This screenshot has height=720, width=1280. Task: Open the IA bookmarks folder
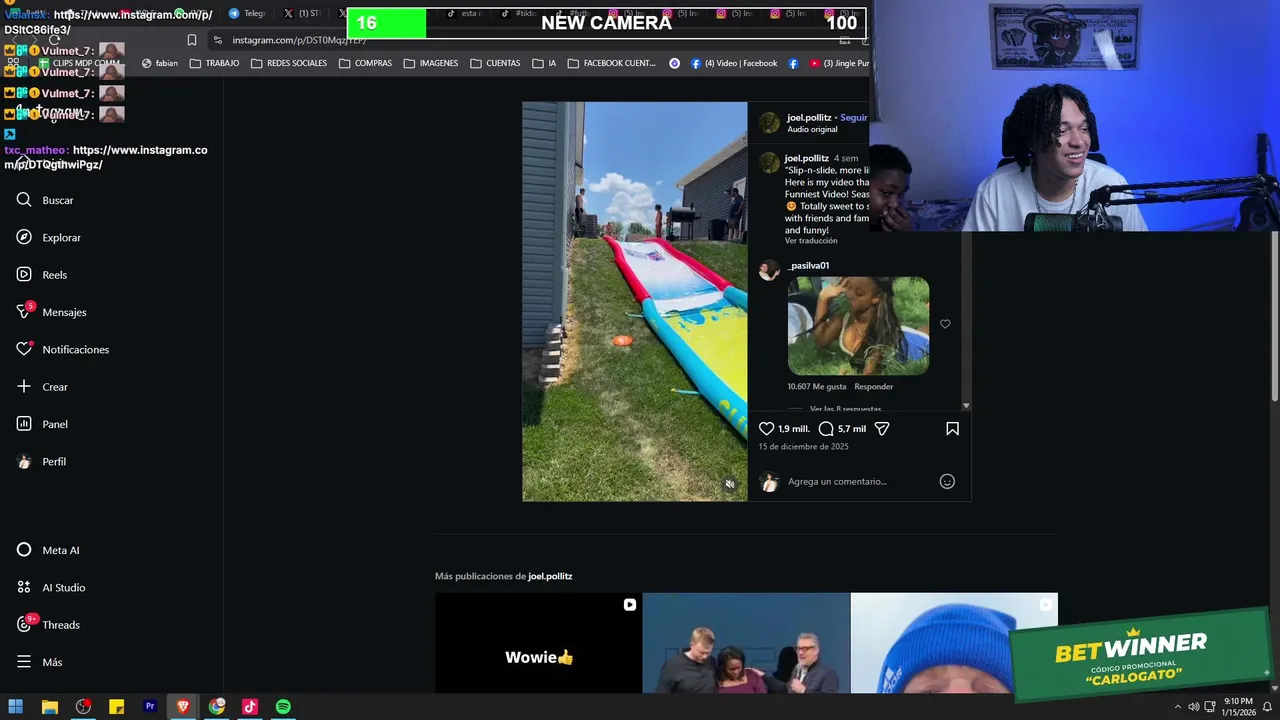(544, 63)
